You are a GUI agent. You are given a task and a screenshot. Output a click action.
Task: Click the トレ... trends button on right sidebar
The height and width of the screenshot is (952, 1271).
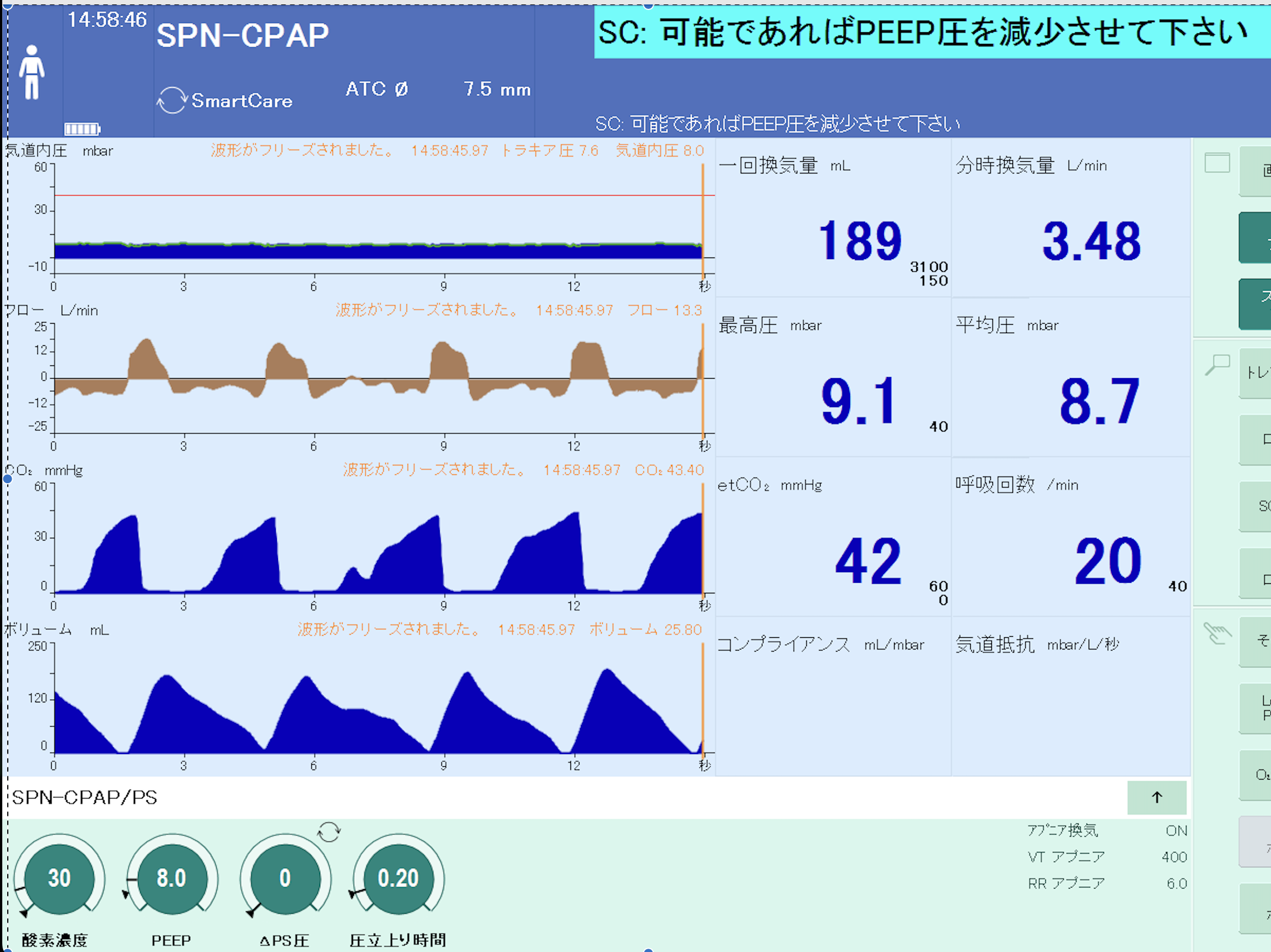(x=1255, y=373)
